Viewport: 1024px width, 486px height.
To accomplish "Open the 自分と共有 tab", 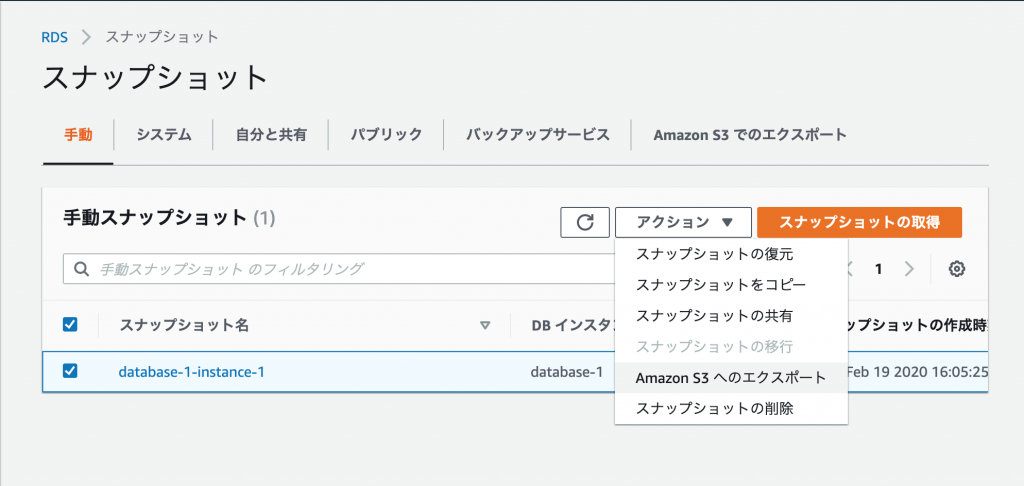I will (x=271, y=134).
